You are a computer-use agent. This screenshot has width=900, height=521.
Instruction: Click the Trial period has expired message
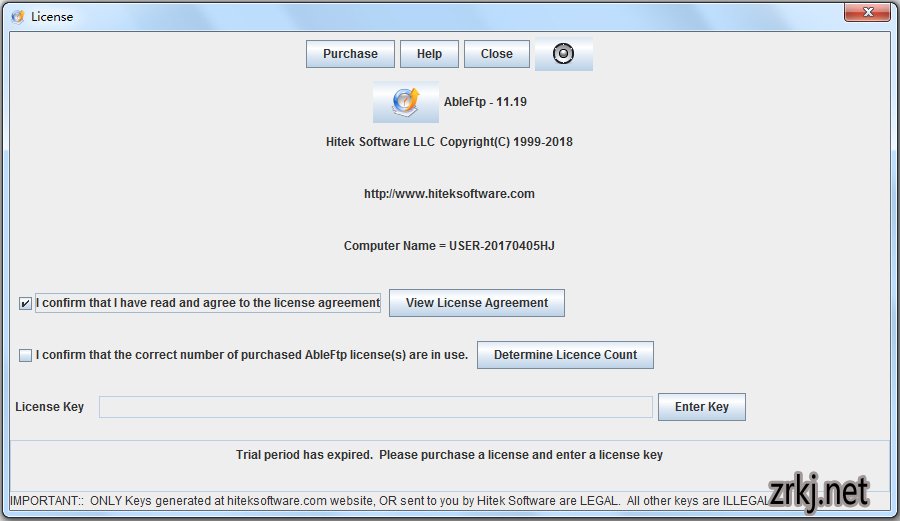pyautogui.click(x=449, y=455)
